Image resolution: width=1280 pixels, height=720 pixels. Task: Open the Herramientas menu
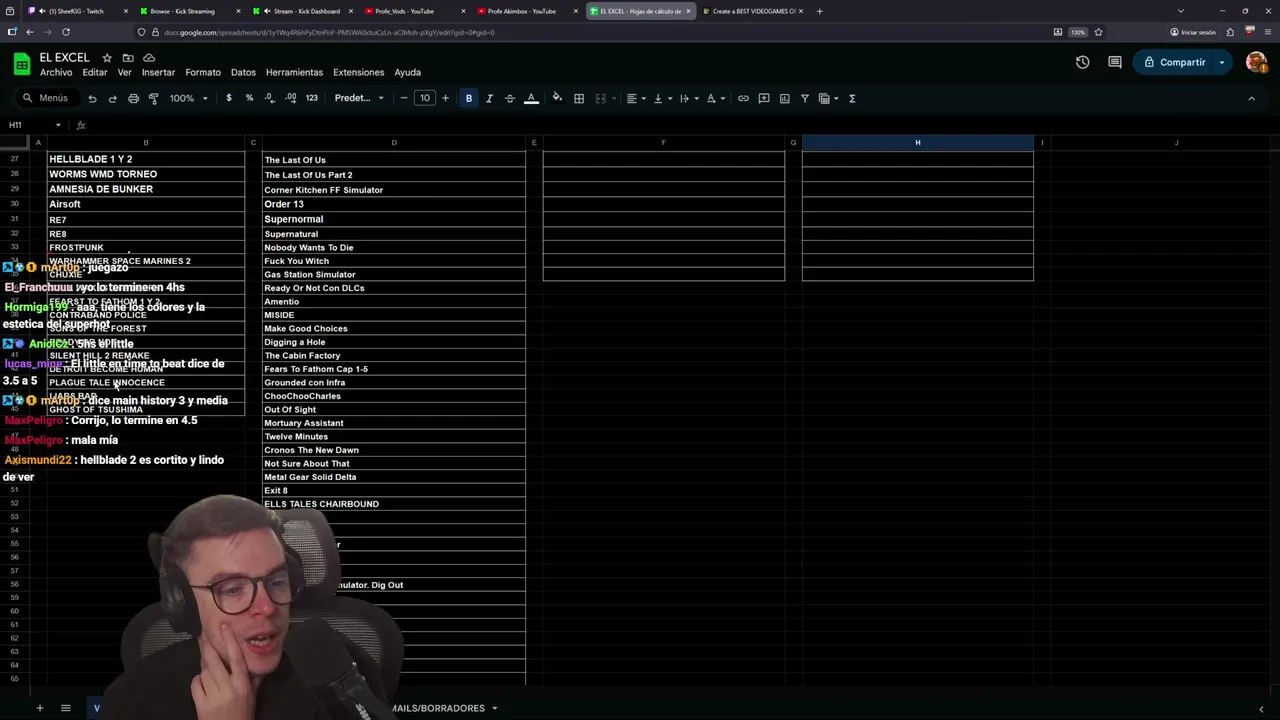tap(294, 72)
